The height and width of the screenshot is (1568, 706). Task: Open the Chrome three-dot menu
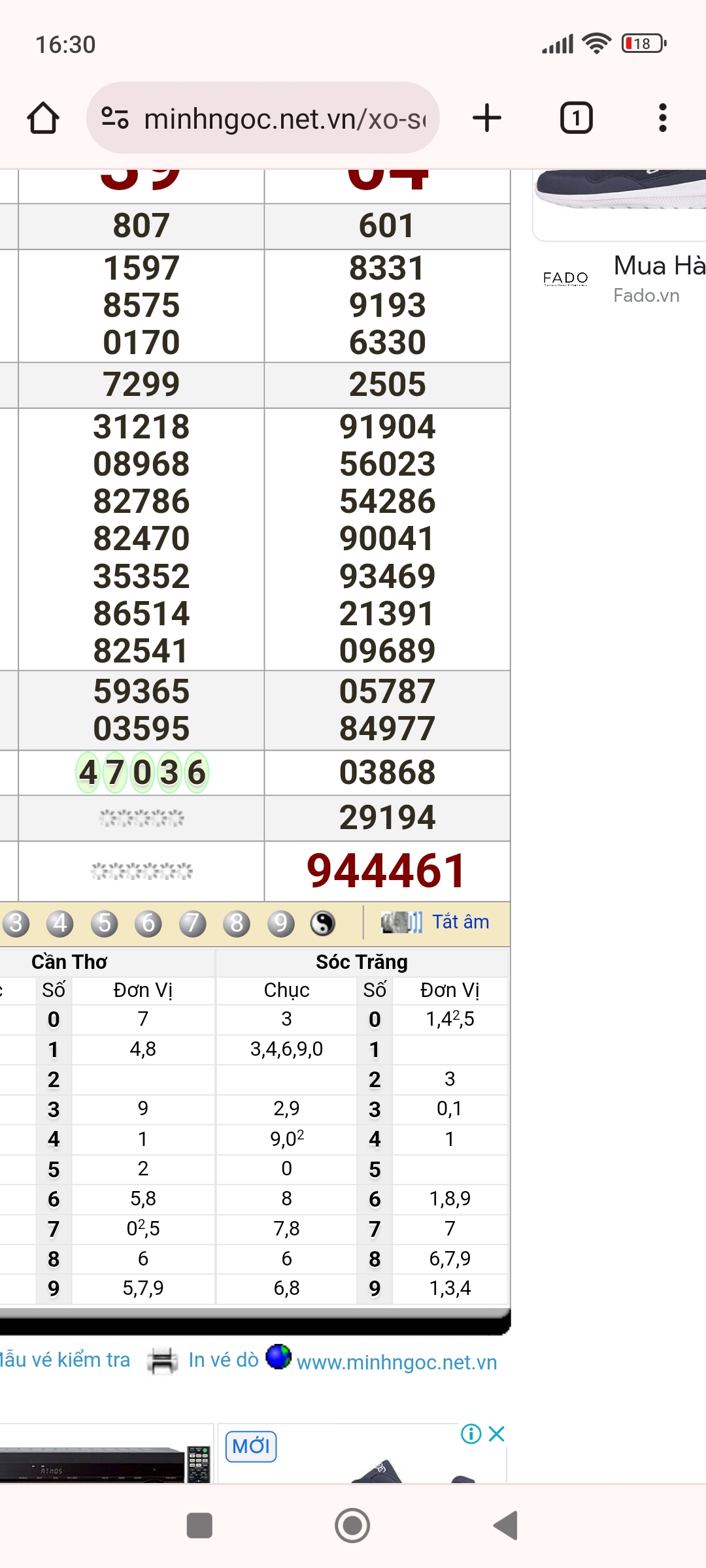click(x=663, y=118)
